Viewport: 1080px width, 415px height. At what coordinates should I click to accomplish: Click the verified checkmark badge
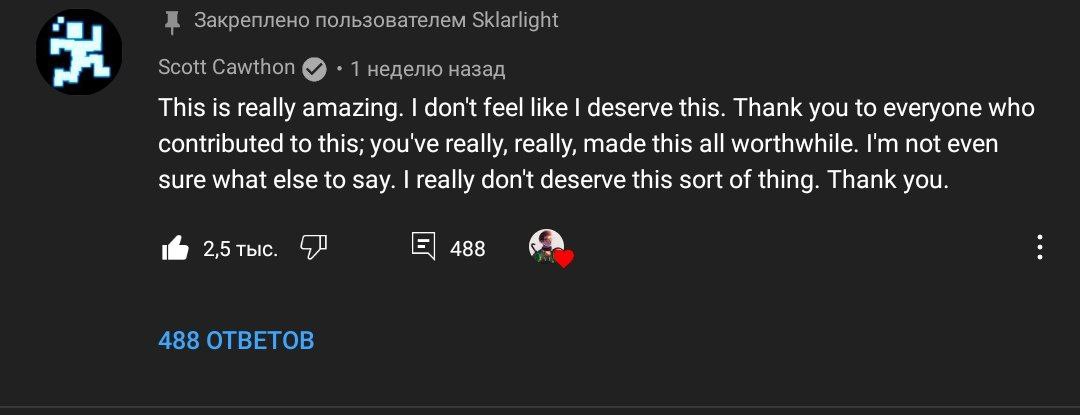point(314,69)
